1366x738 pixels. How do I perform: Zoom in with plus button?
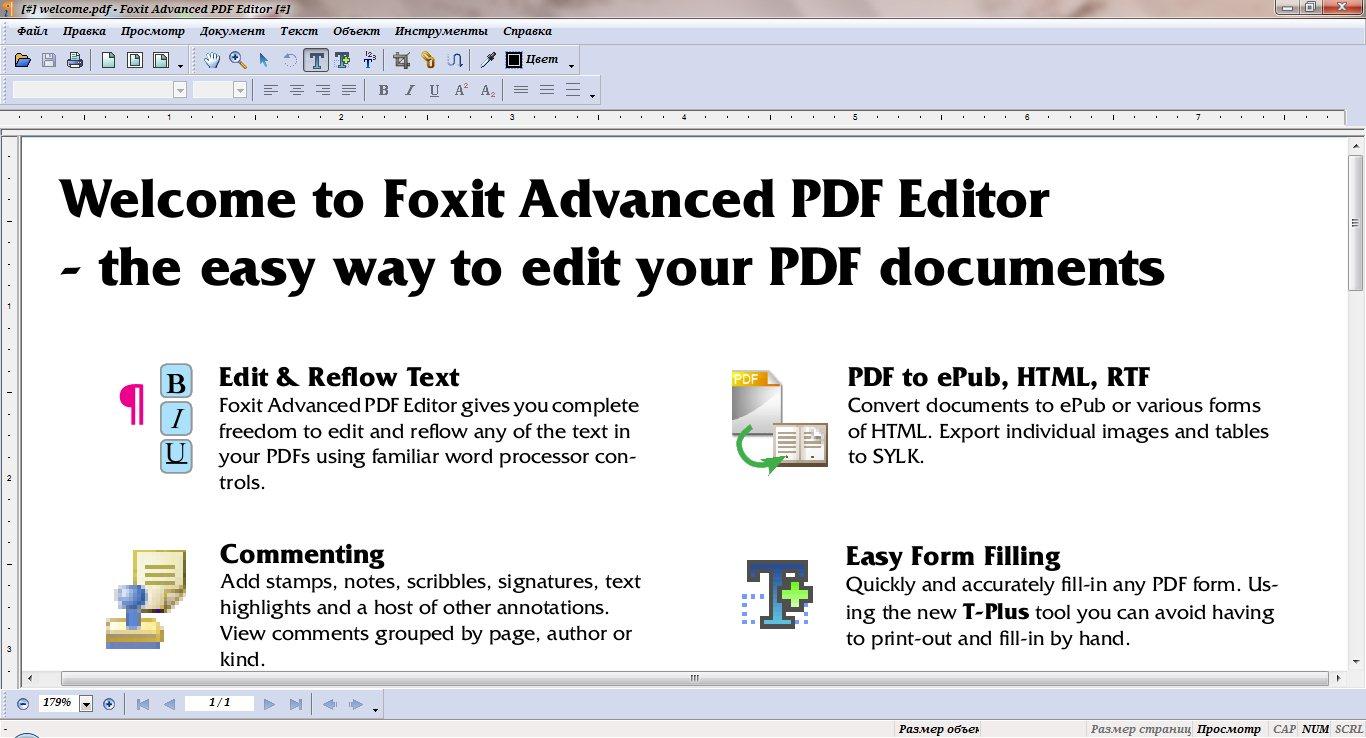pyautogui.click(x=109, y=704)
